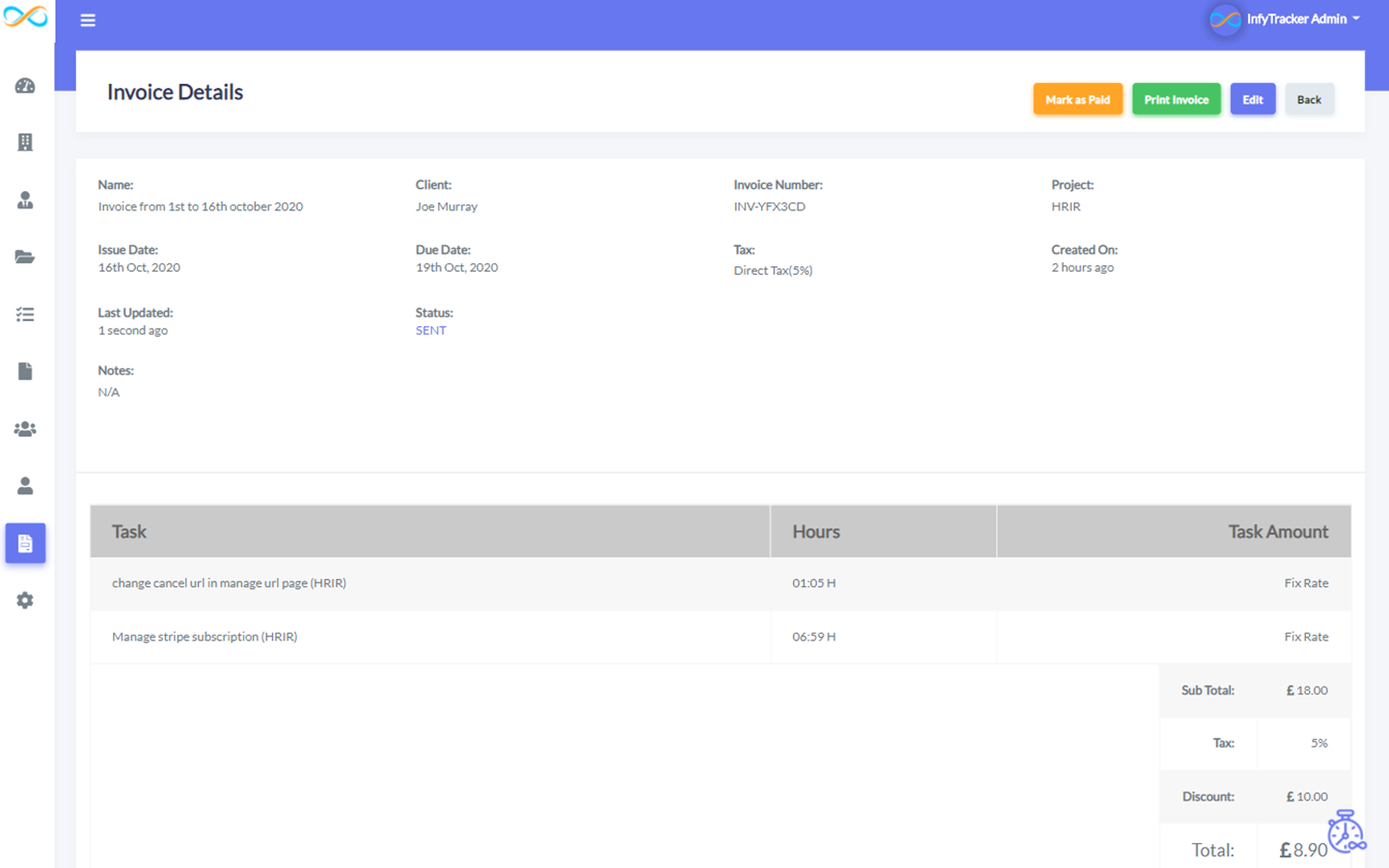Click the Mark as Paid button
The image size is (1389, 868).
tap(1077, 99)
